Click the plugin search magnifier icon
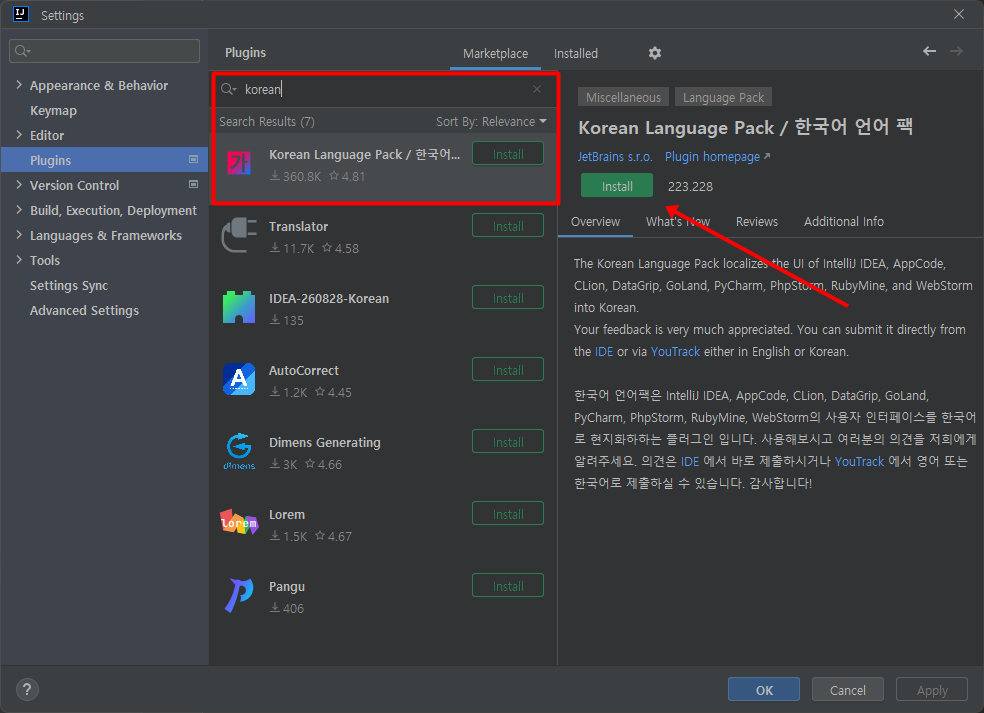Viewport: 984px width, 713px height. tap(228, 89)
